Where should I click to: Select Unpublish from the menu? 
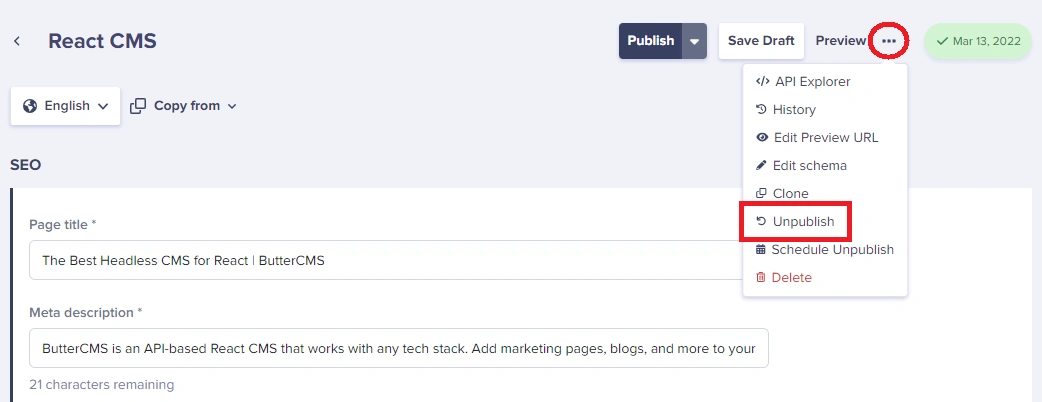coord(795,221)
